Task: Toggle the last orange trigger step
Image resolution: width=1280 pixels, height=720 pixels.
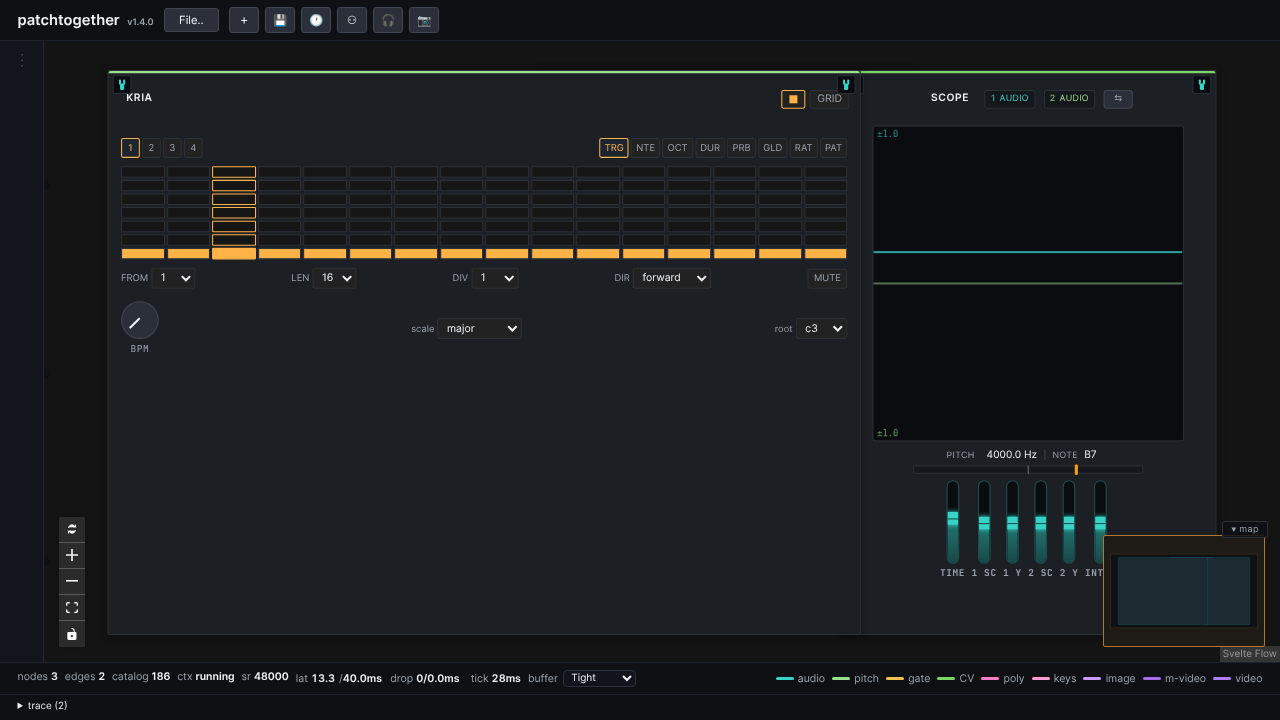Action: point(826,254)
